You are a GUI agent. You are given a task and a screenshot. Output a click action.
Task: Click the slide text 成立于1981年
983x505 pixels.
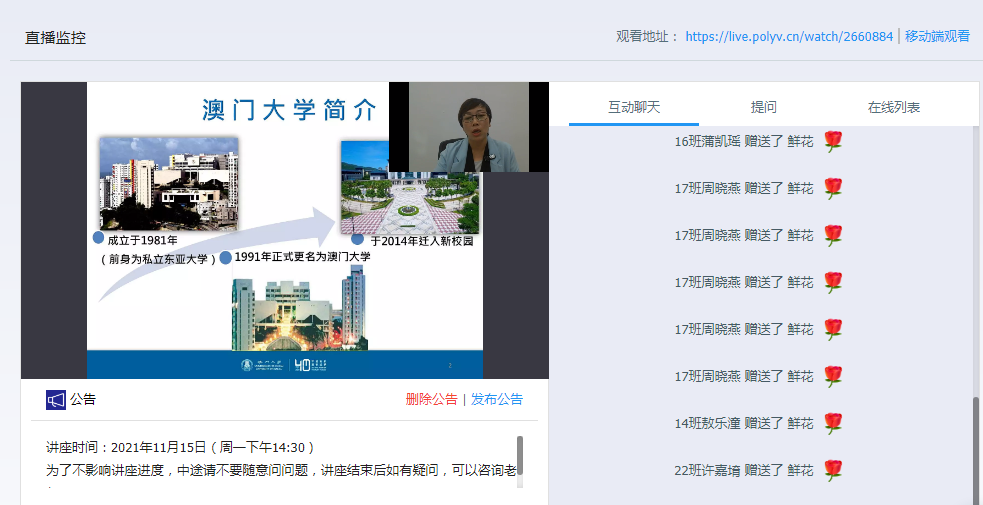(x=142, y=240)
